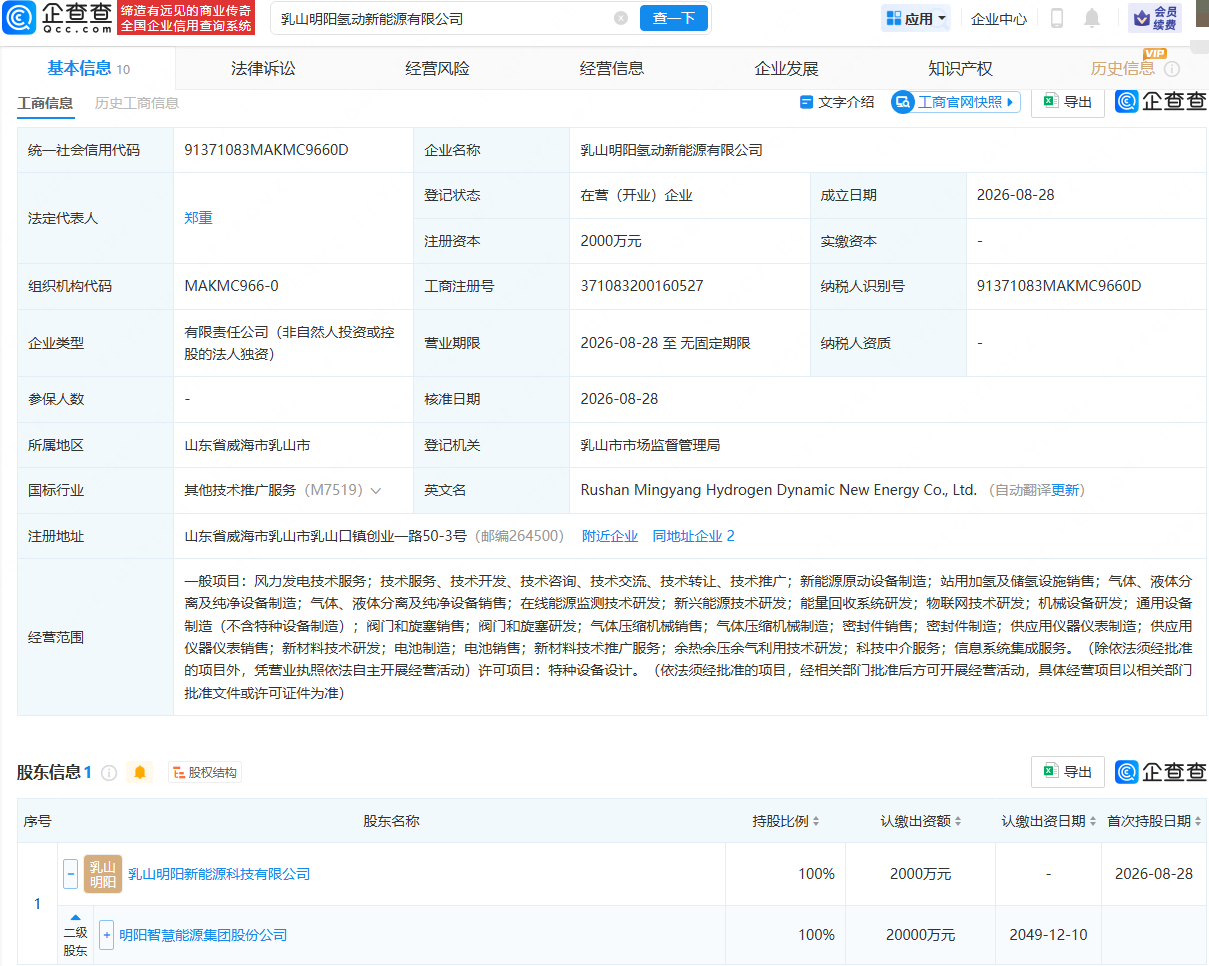Open 工商官网快照
This screenshot has width=1209, height=966.
pyautogui.click(x=956, y=102)
